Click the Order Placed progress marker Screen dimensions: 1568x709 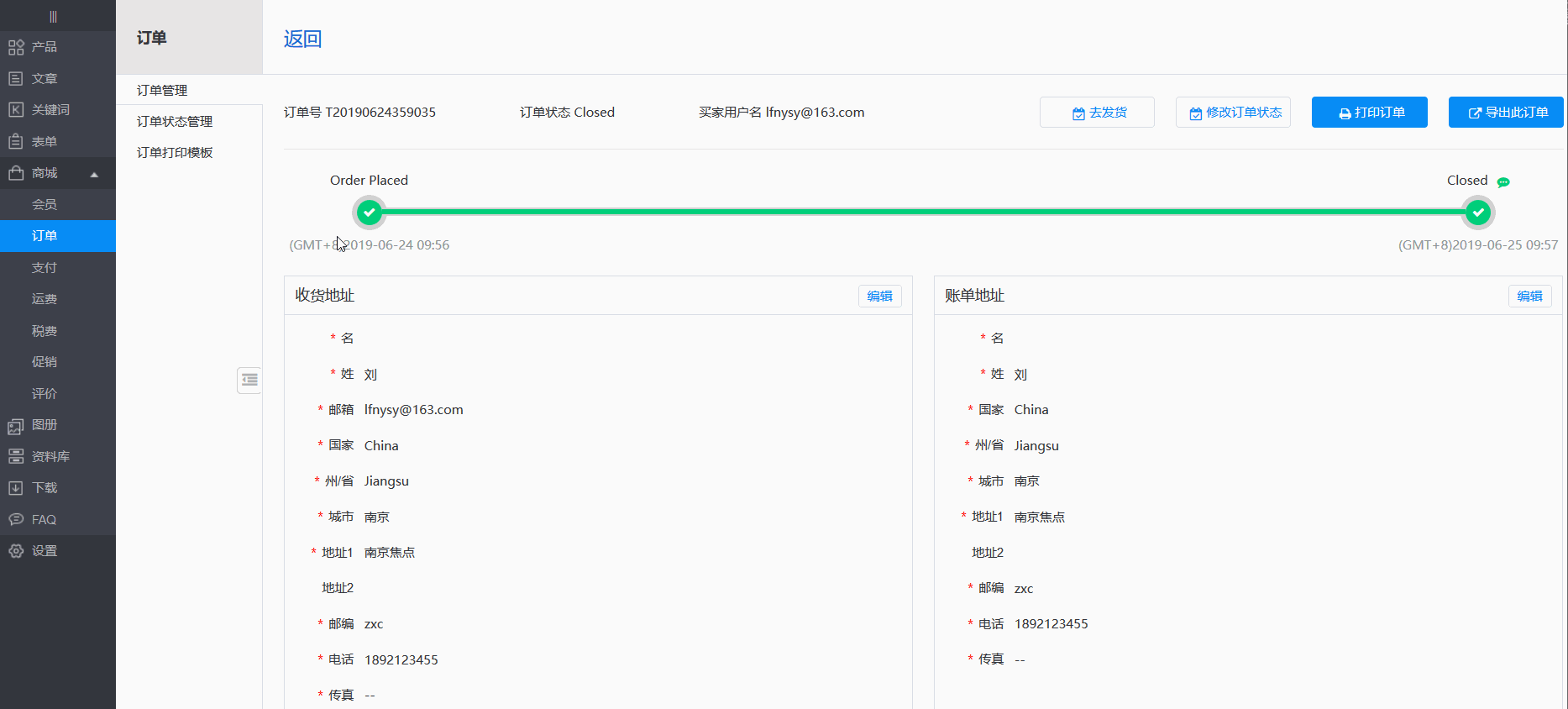(369, 213)
